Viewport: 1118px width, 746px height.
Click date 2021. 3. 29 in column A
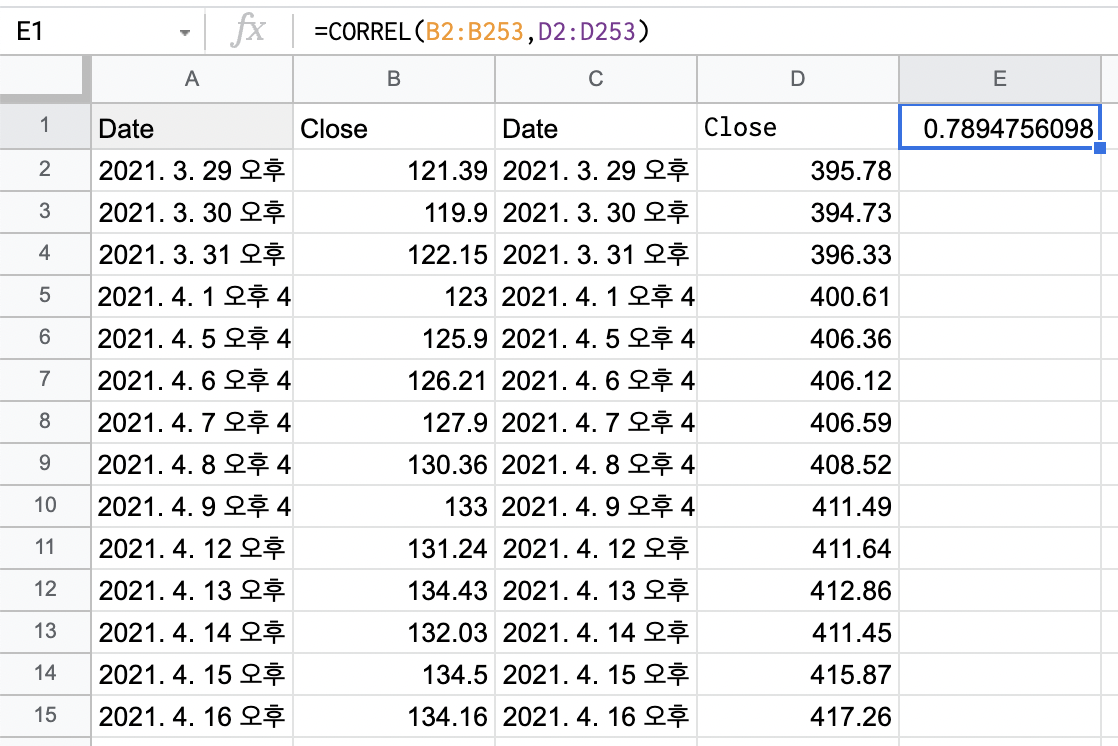(x=192, y=170)
